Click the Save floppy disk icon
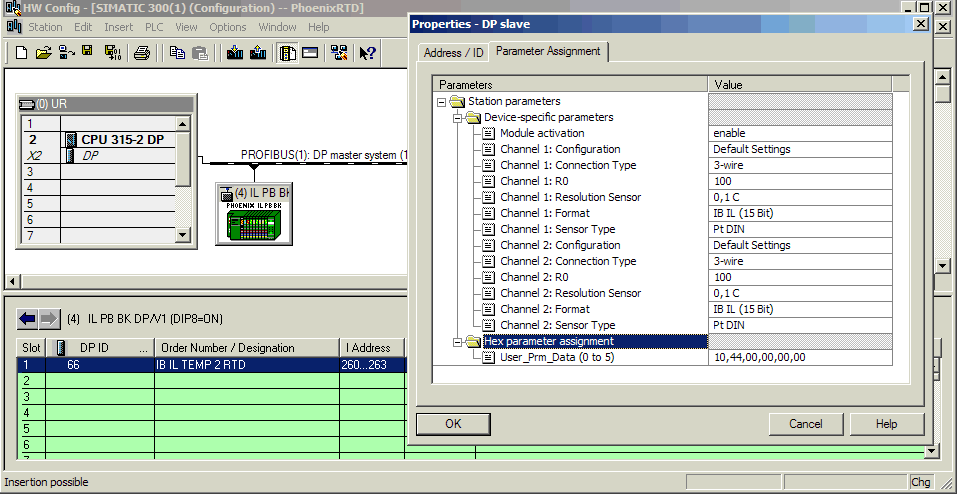 (87, 51)
